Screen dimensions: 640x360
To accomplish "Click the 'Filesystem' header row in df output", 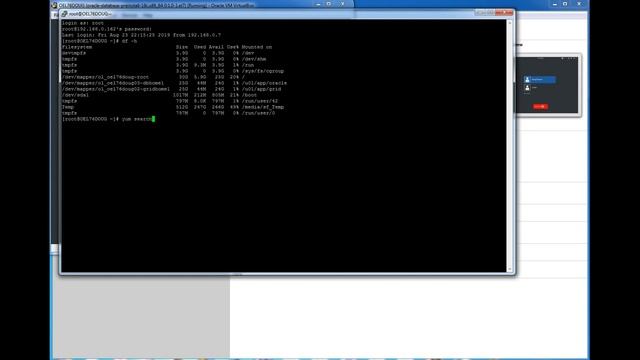I will [167, 47].
